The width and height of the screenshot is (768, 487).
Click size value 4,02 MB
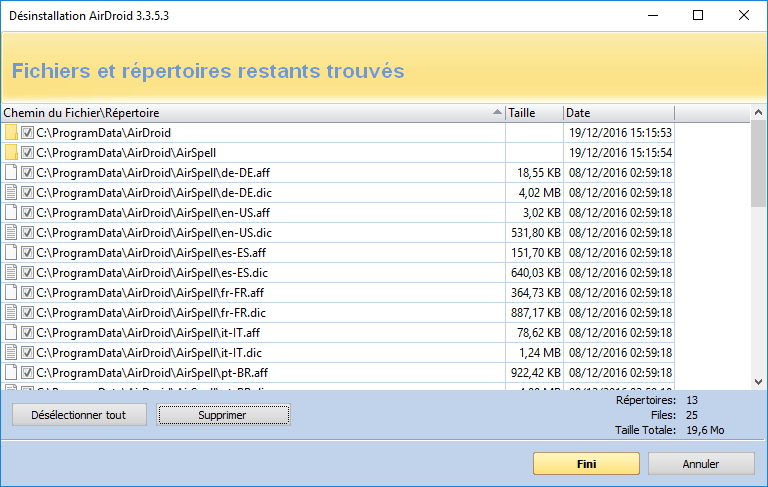coord(540,193)
